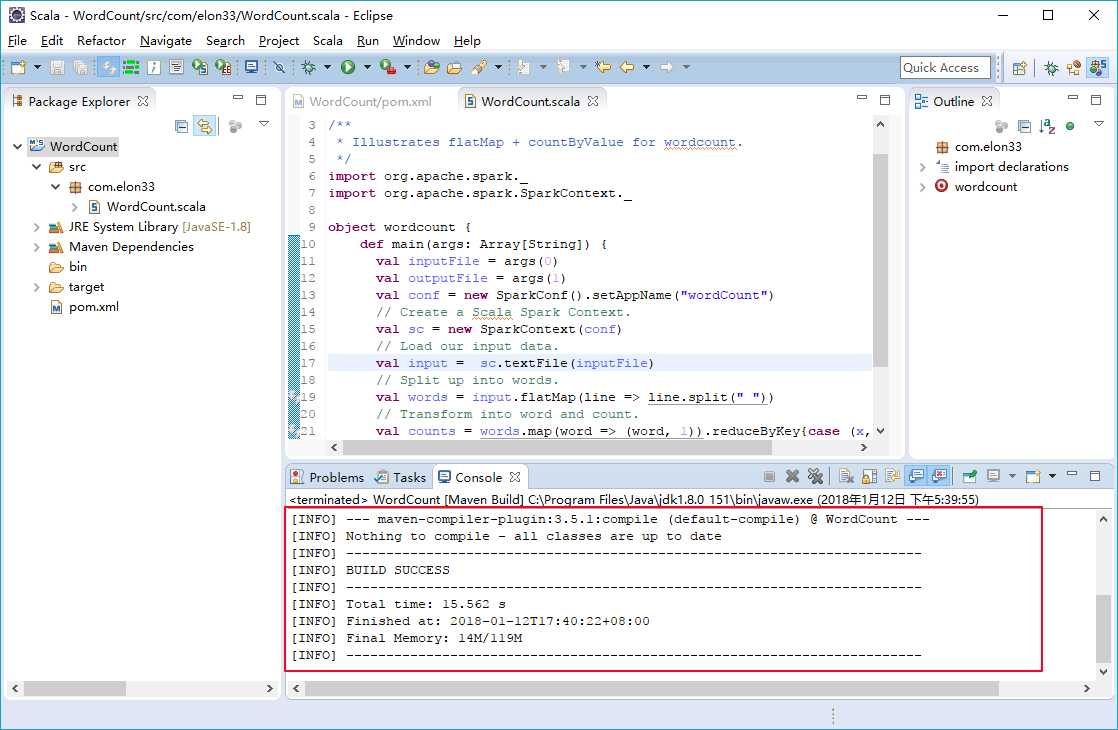The height and width of the screenshot is (730, 1118).
Task: Toggle Scroll Lock in the Console
Action: (x=869, y=475)
